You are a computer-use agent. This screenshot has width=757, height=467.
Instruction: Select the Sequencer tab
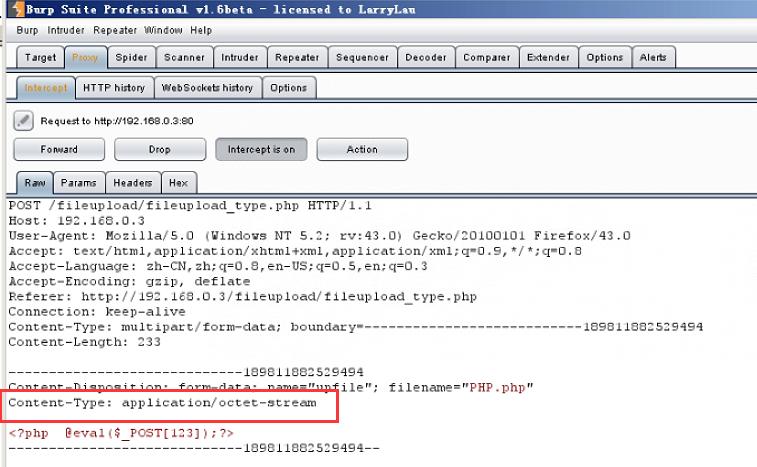(x=363, y=57)
